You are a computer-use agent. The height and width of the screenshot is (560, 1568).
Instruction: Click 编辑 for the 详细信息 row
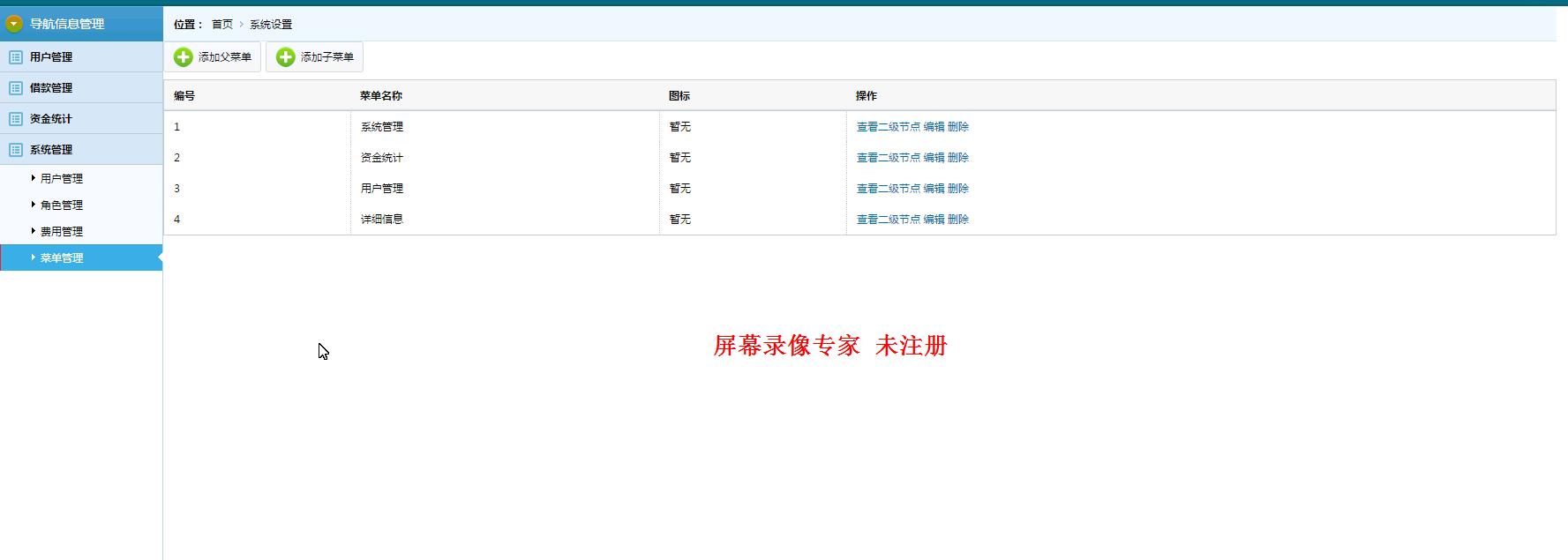[934, 220]
